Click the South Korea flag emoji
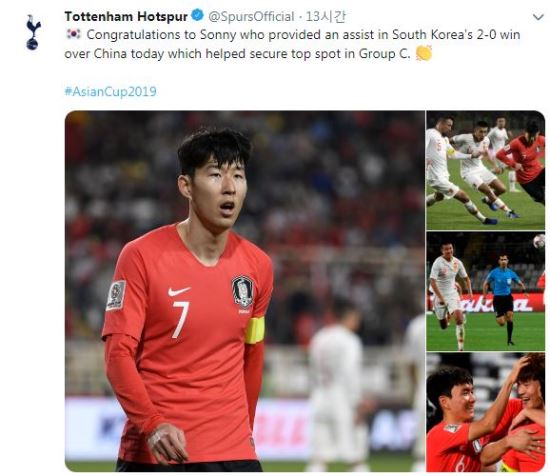 click(73, 34)
